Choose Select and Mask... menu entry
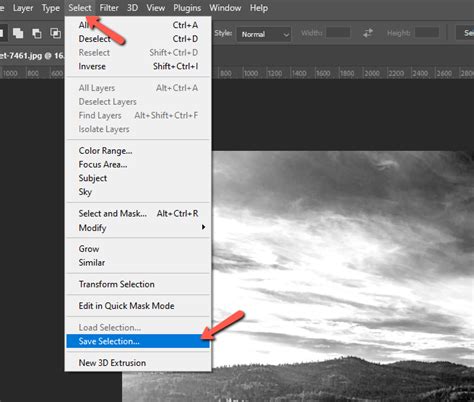The height and width of the screenshot is (402, 474). [x=138, y=213]
